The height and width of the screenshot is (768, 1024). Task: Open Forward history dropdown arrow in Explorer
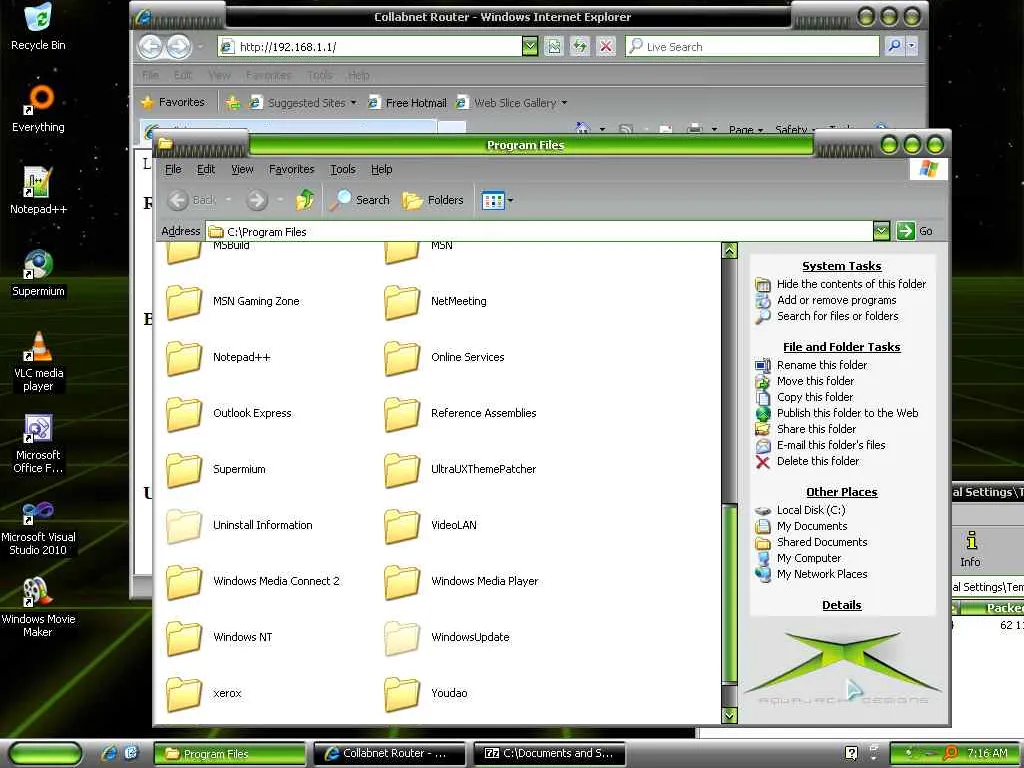coord(280,200)
